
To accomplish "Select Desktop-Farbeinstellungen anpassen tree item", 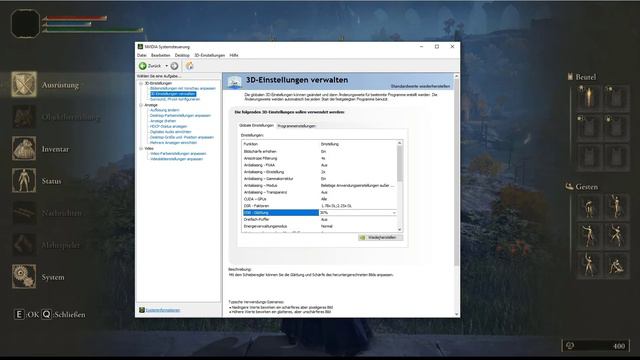I will click(180, 116).
